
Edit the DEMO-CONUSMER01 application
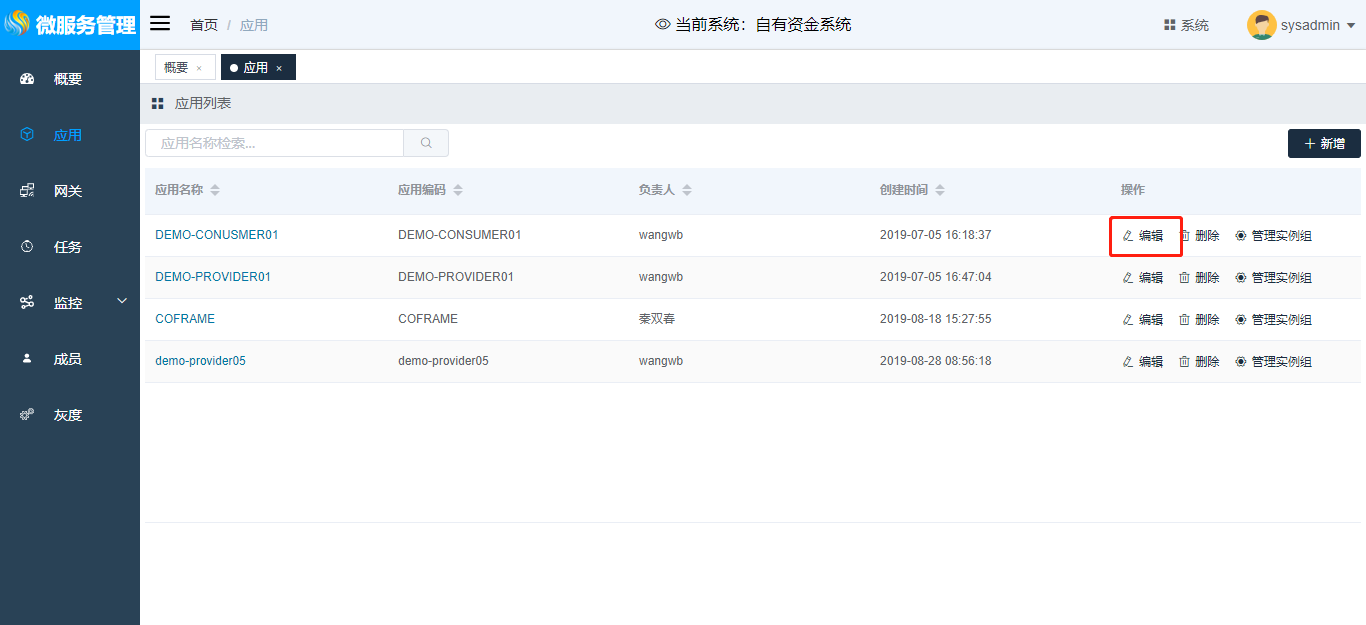pyautogui.click(x=1143, y=236)
